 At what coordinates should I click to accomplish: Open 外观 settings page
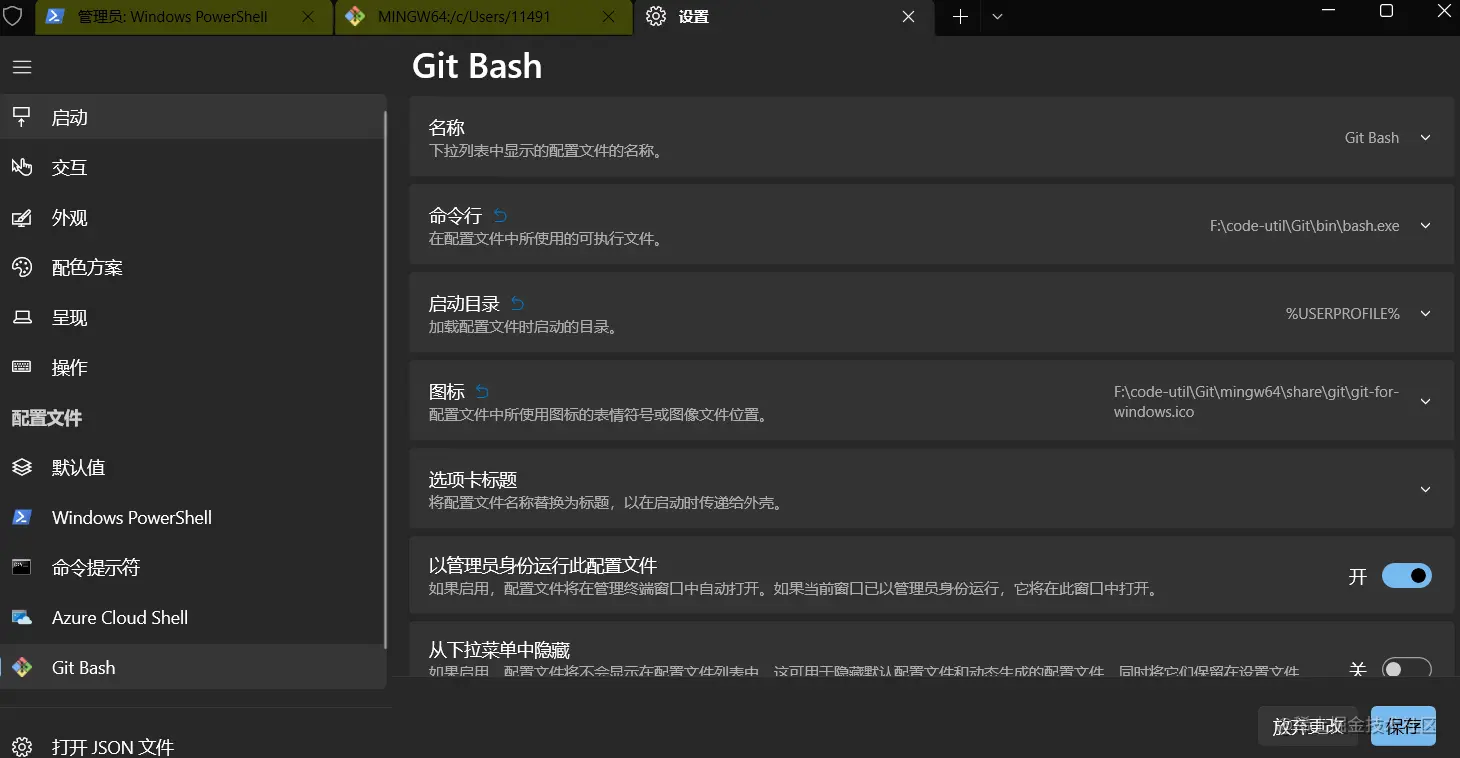click(x=193, y=217)
